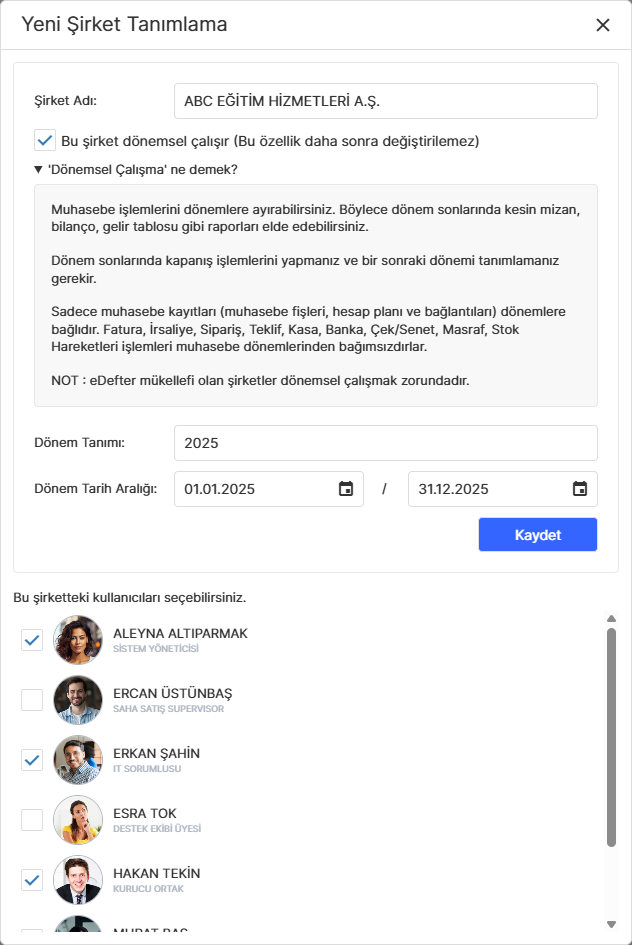
Task: Open the calendar for start date 01.01.2025
Action: (x=344, y=489)
